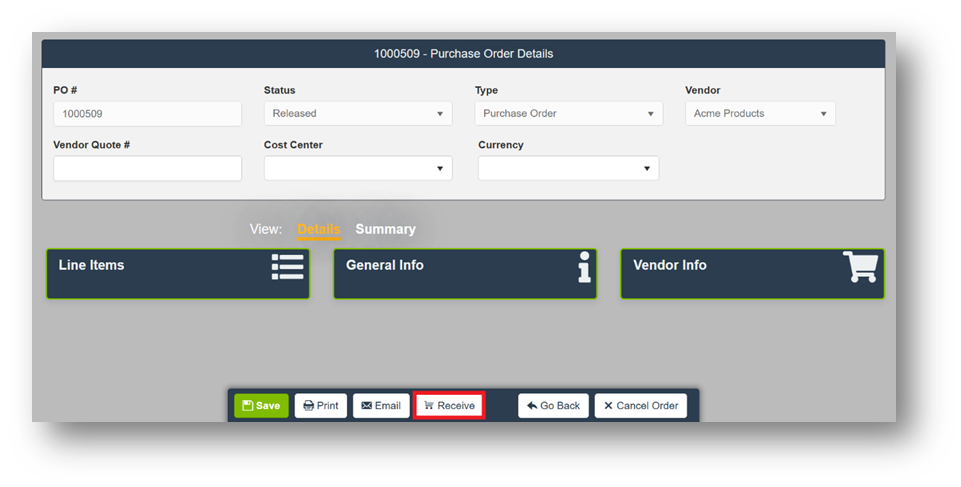Expand the Type dropdown
This screenshot has width=961, height=487.
click(568, 114)
